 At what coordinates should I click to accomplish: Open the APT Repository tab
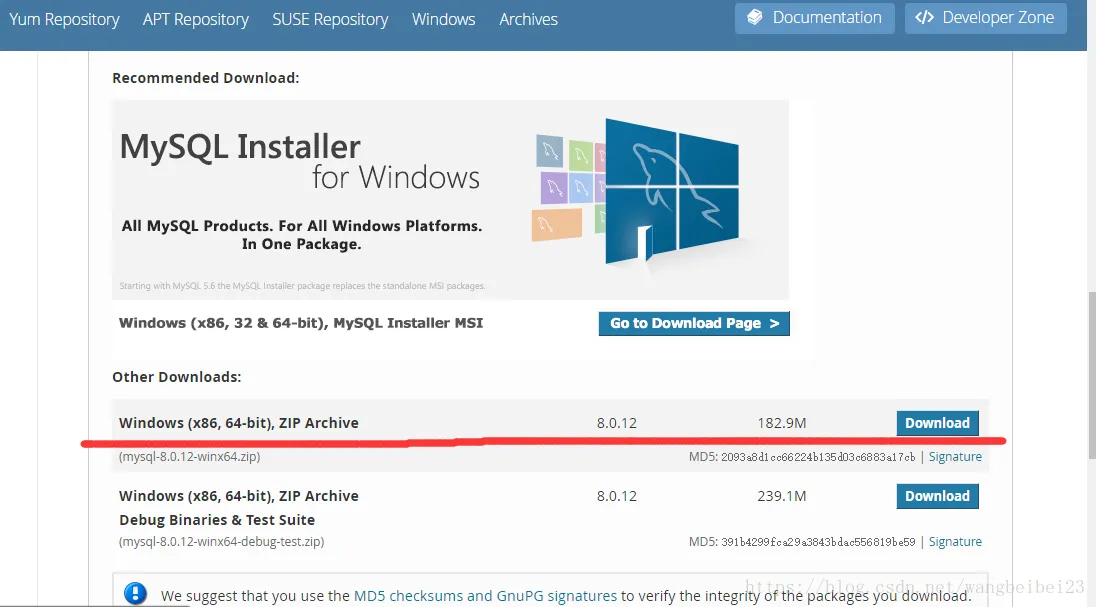(x=196, y=19)
